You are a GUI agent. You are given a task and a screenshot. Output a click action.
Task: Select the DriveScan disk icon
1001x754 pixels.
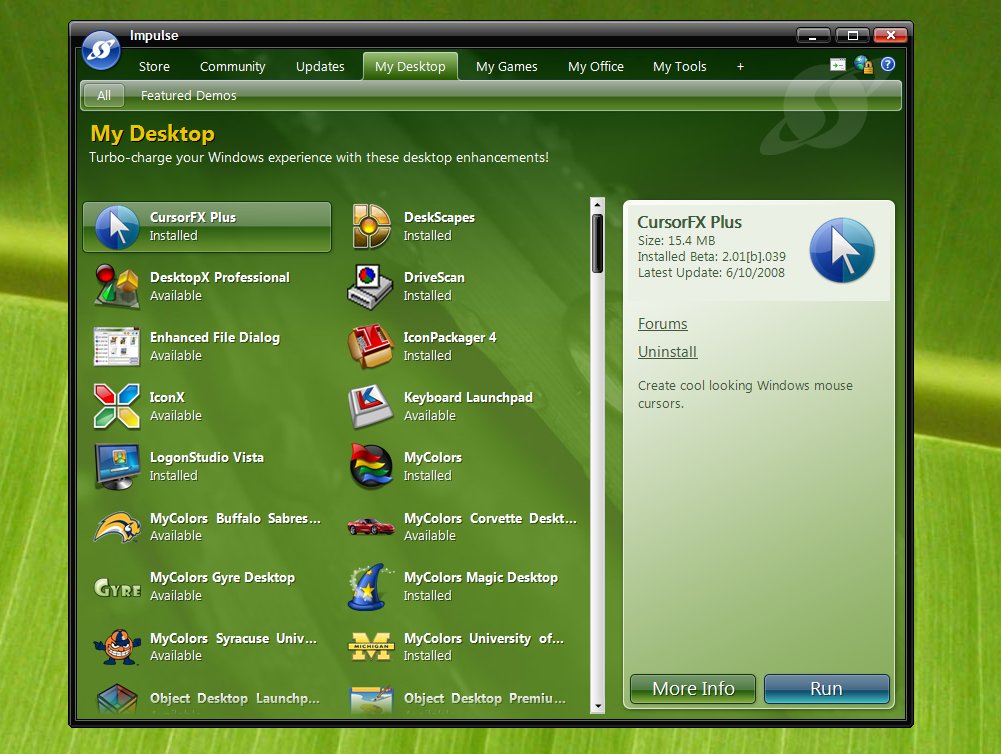pos(370,287)
